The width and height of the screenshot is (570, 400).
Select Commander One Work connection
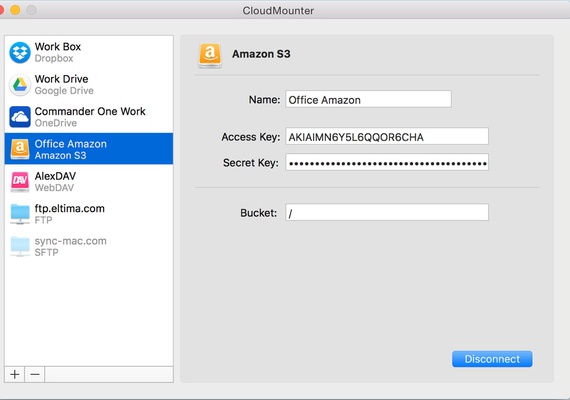90,111
